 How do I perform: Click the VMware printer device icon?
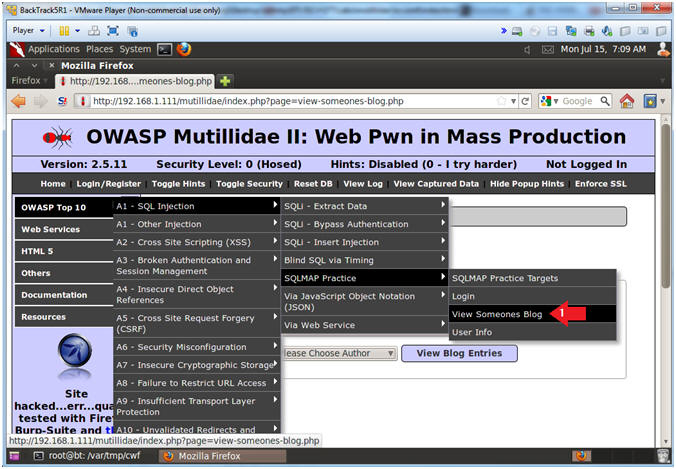(589, 31)
